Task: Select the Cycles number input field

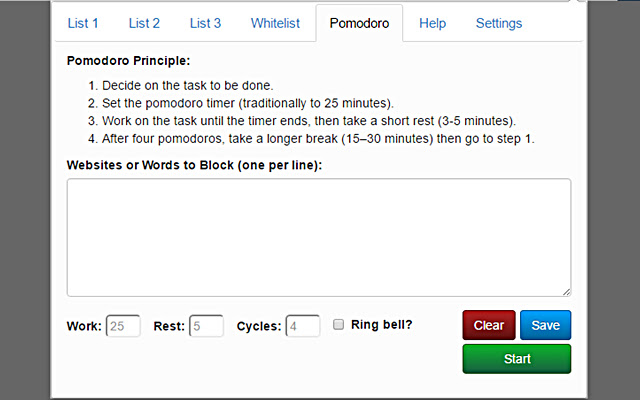Action: [x=302, y=326]
